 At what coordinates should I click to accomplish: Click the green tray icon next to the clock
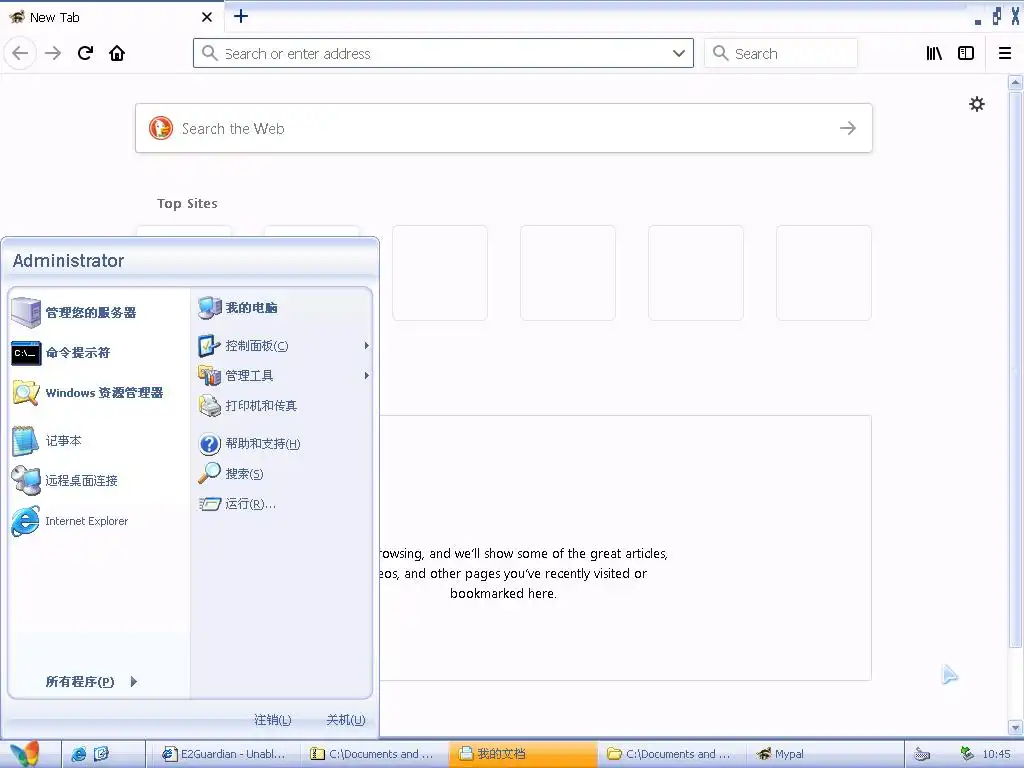967,754
